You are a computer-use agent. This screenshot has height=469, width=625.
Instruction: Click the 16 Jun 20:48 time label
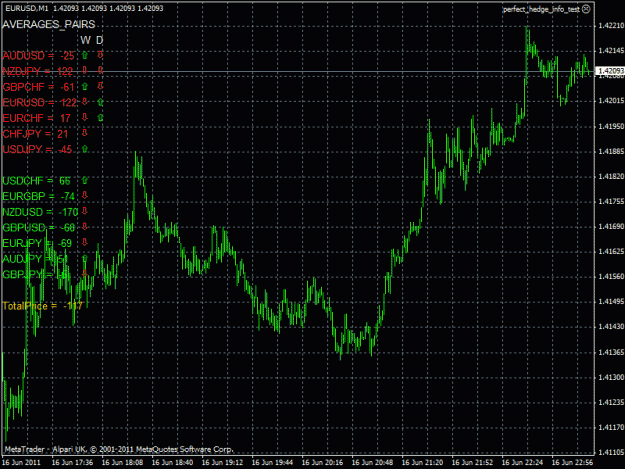372,462
